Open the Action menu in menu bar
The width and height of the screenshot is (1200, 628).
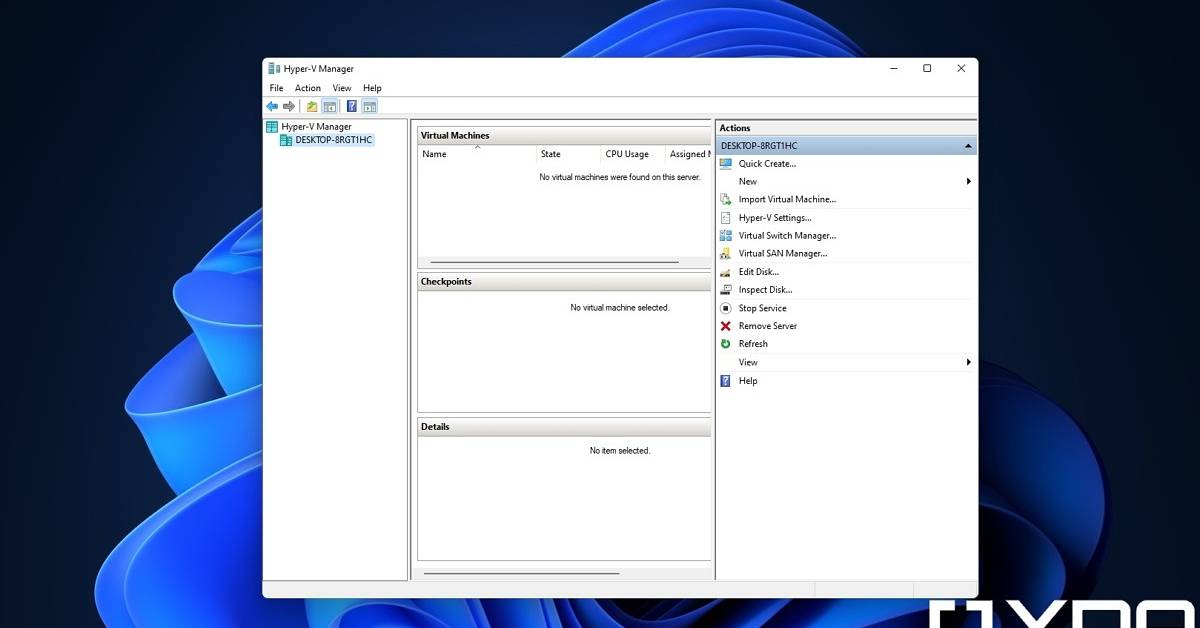coord(308,88)
